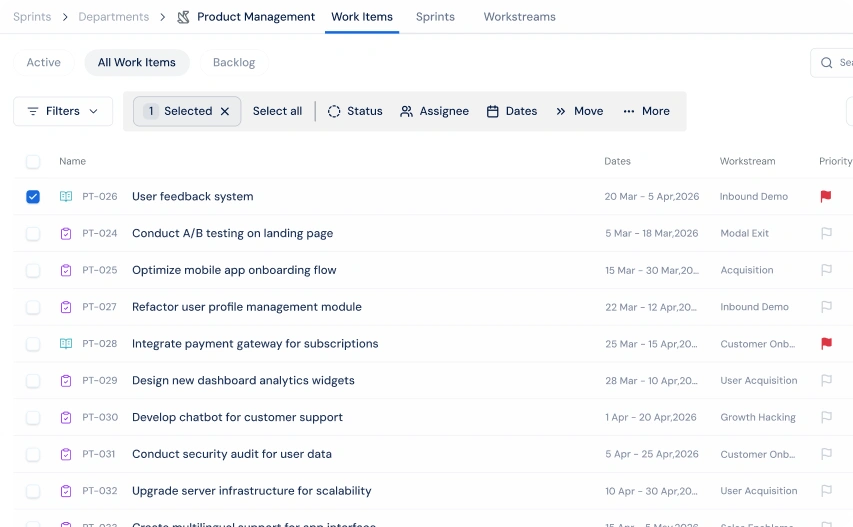Open Develop chatbot for customer support
The image size is (853, 527).
[x=237, y=417]
